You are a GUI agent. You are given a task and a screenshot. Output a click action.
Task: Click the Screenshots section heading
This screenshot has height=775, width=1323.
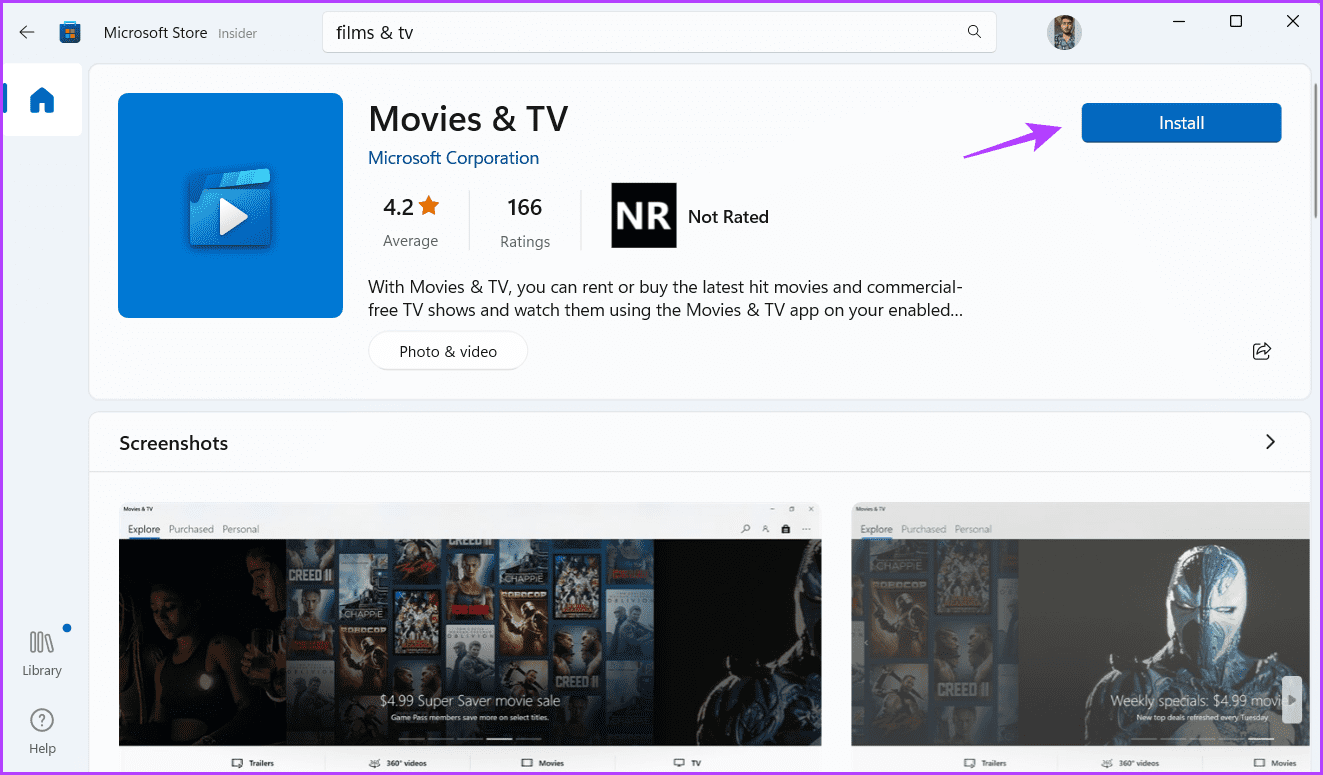point(174,443)
